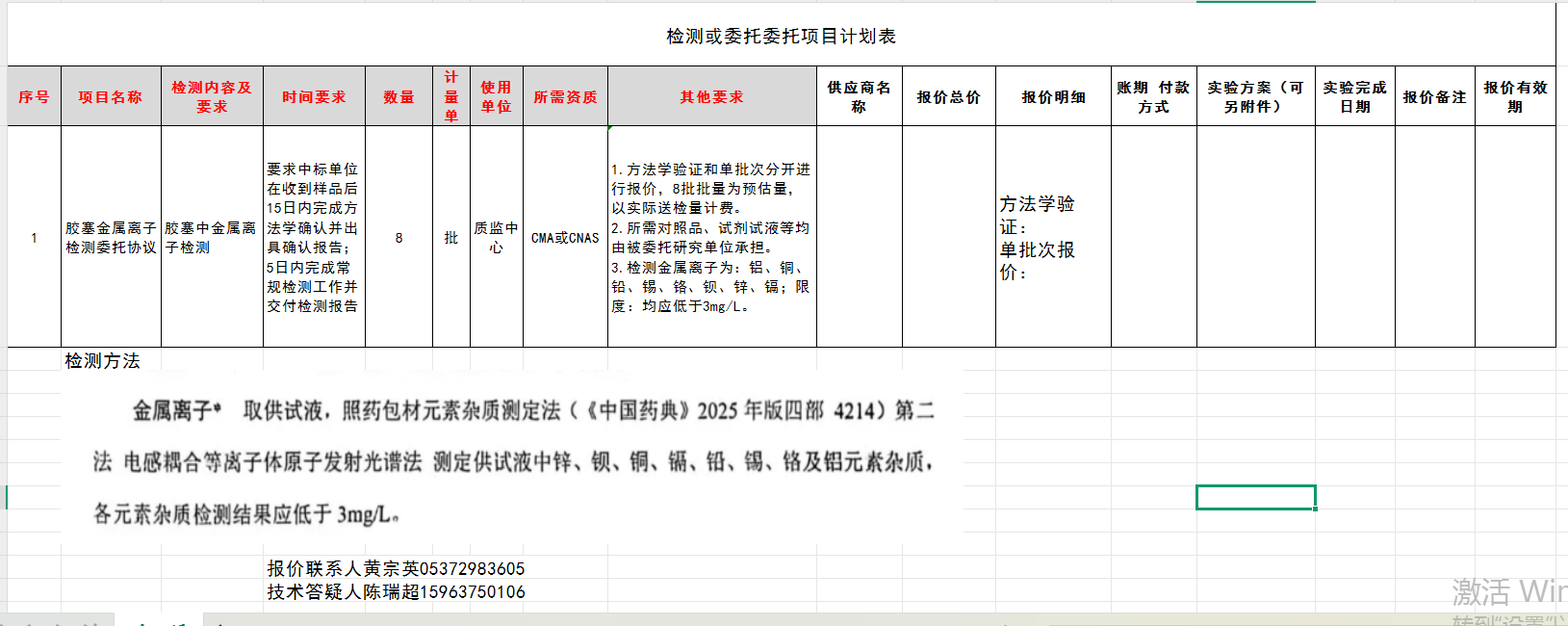Select the 实验完成日期 header cell
The height and width of the screenshot is (626, 1568).
coord(1354,97)
